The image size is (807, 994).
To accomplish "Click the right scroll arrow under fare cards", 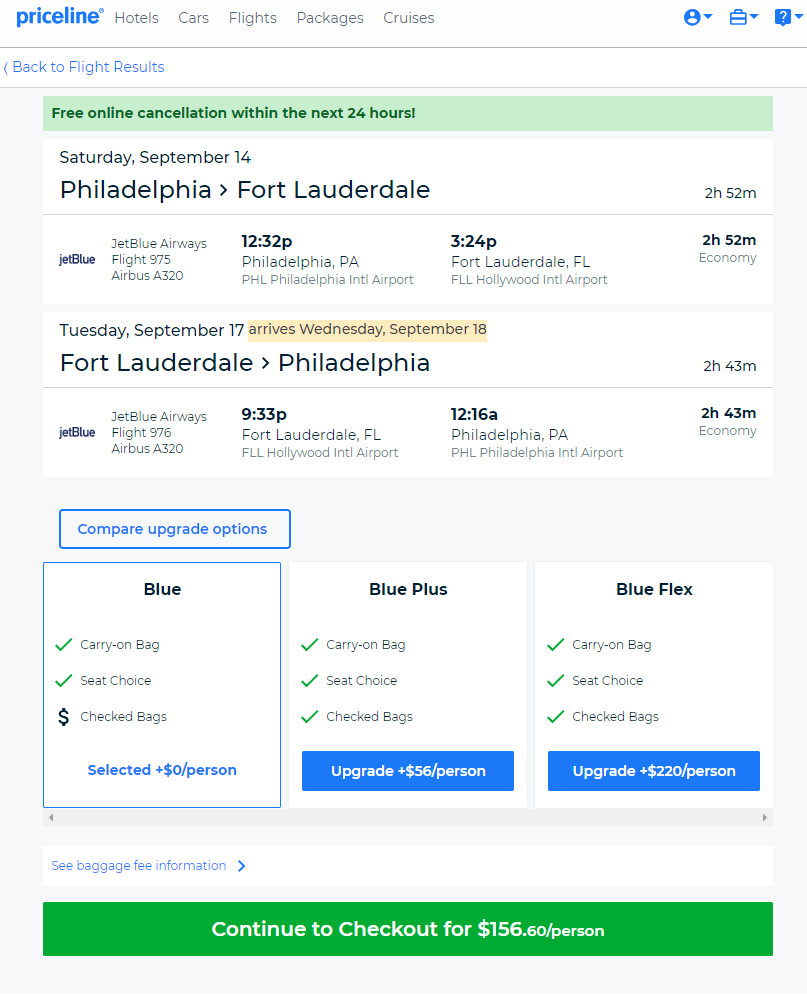I will (765, 817).
